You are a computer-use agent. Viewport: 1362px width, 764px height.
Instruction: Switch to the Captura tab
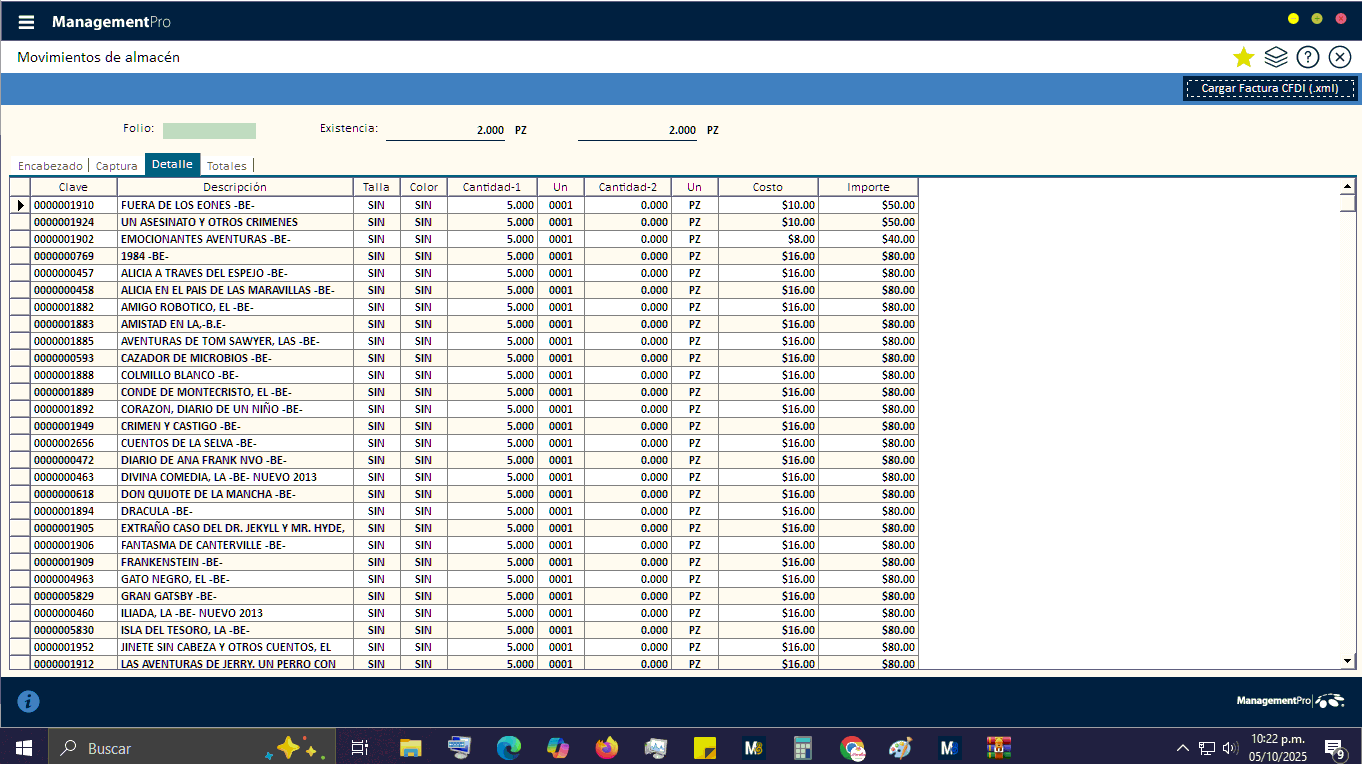coord(116,166)
